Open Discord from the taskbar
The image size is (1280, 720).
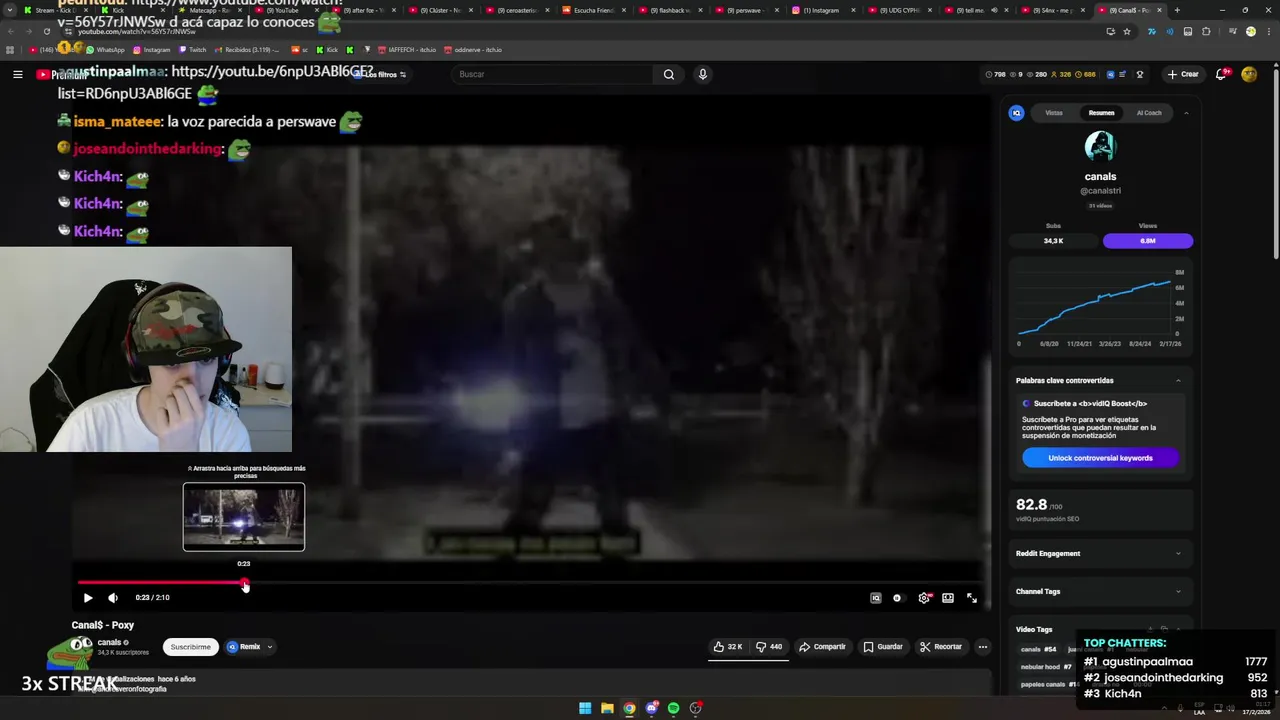click(651, 708)
